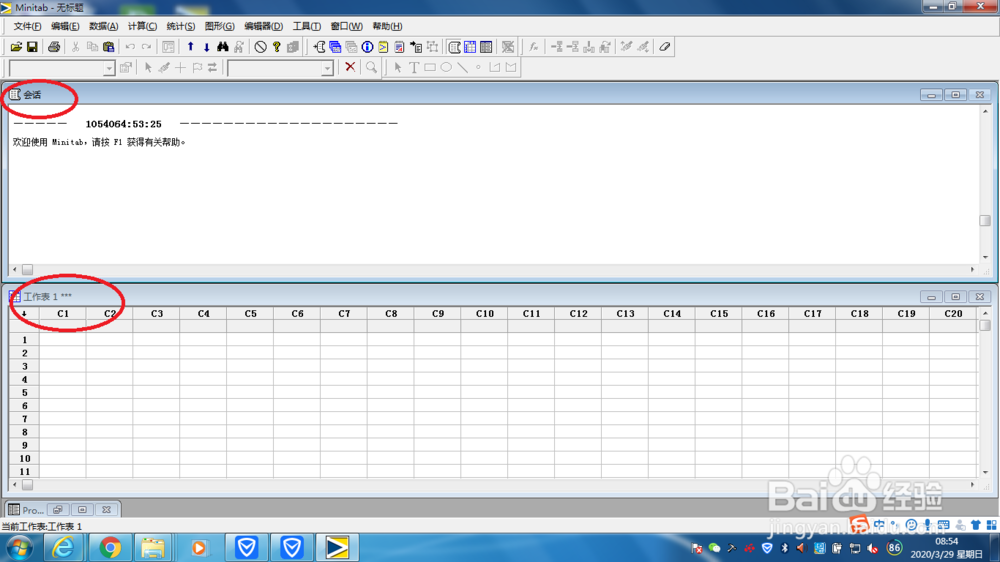
Task: Open the second toolbar combo box dropdown
Action: (x=327, y=68)
